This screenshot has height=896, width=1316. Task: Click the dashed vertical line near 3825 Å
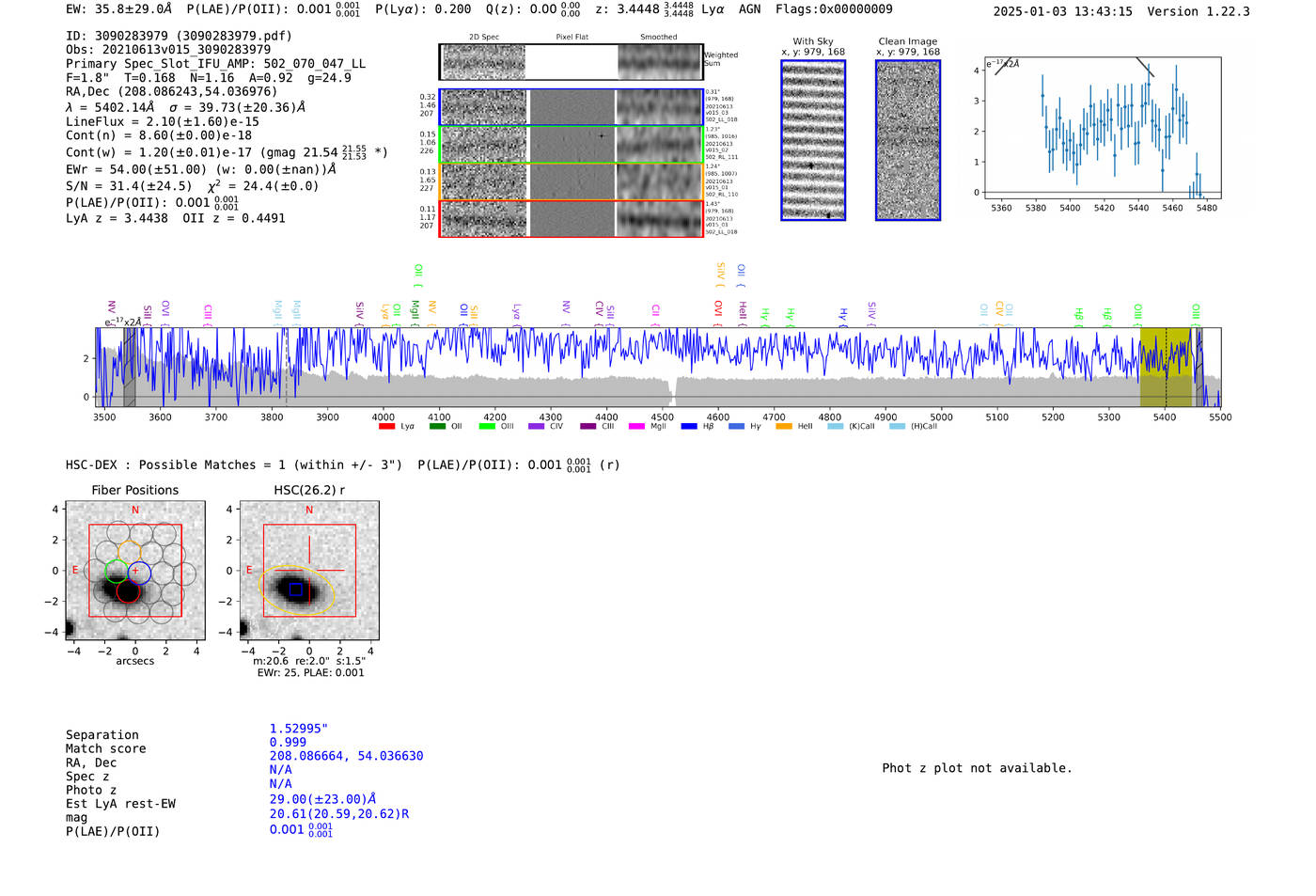click(x=287, y=367)
